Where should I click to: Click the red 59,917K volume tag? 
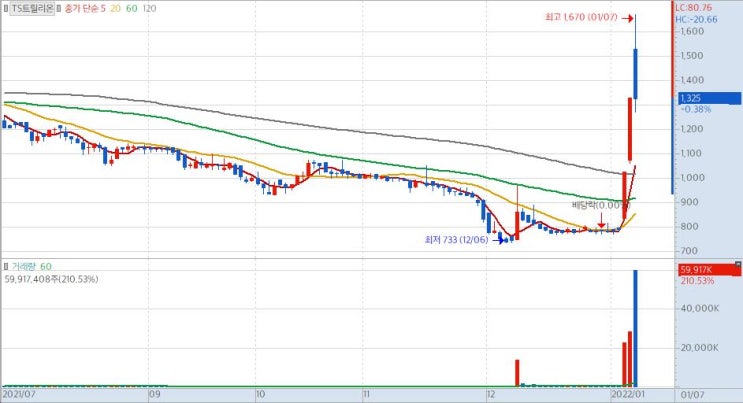click(709, 270)
